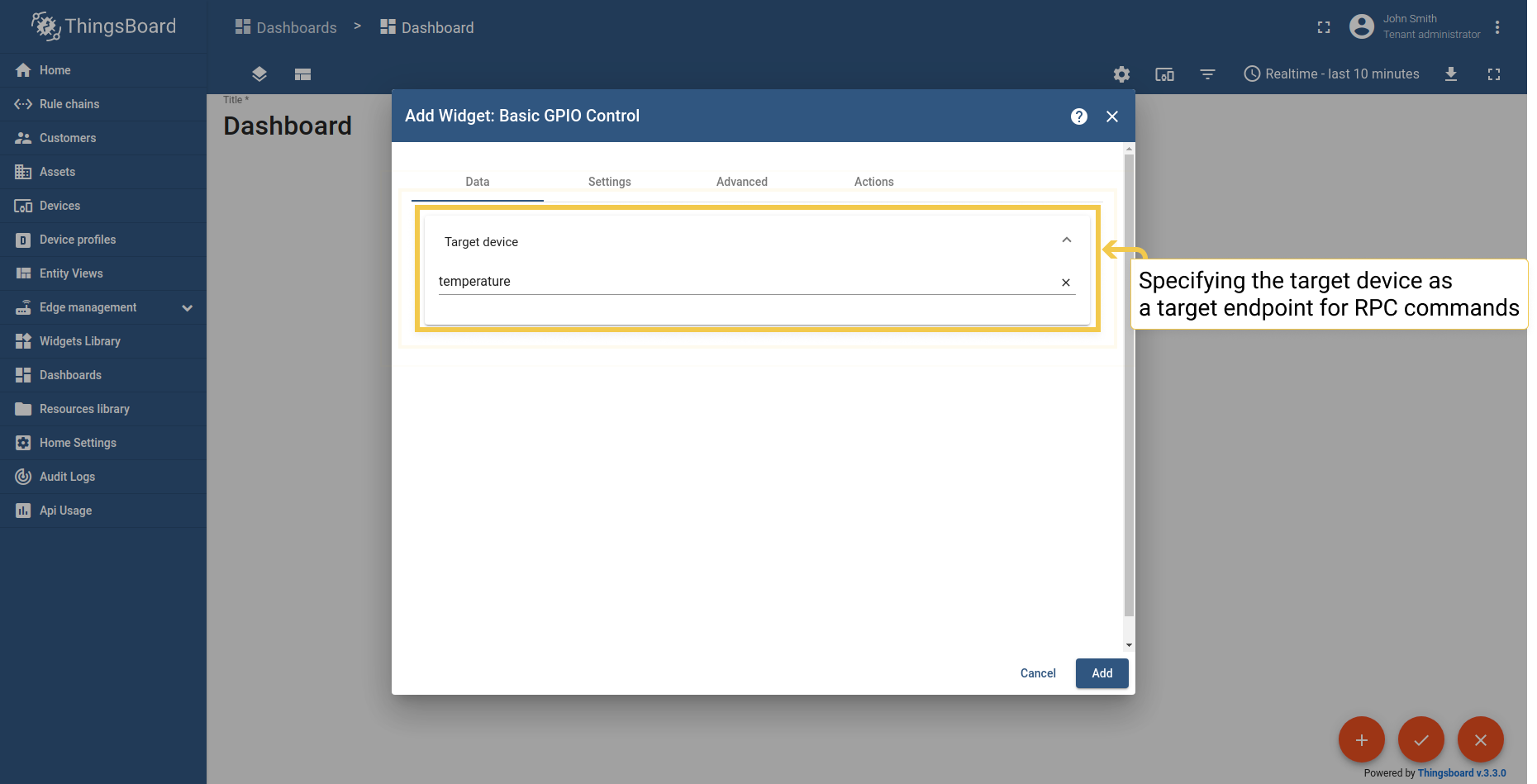
Task: Toggle dashboard toolbar fullscreen expand icon
Action: pyautogui.click(x=1493, y=74)
